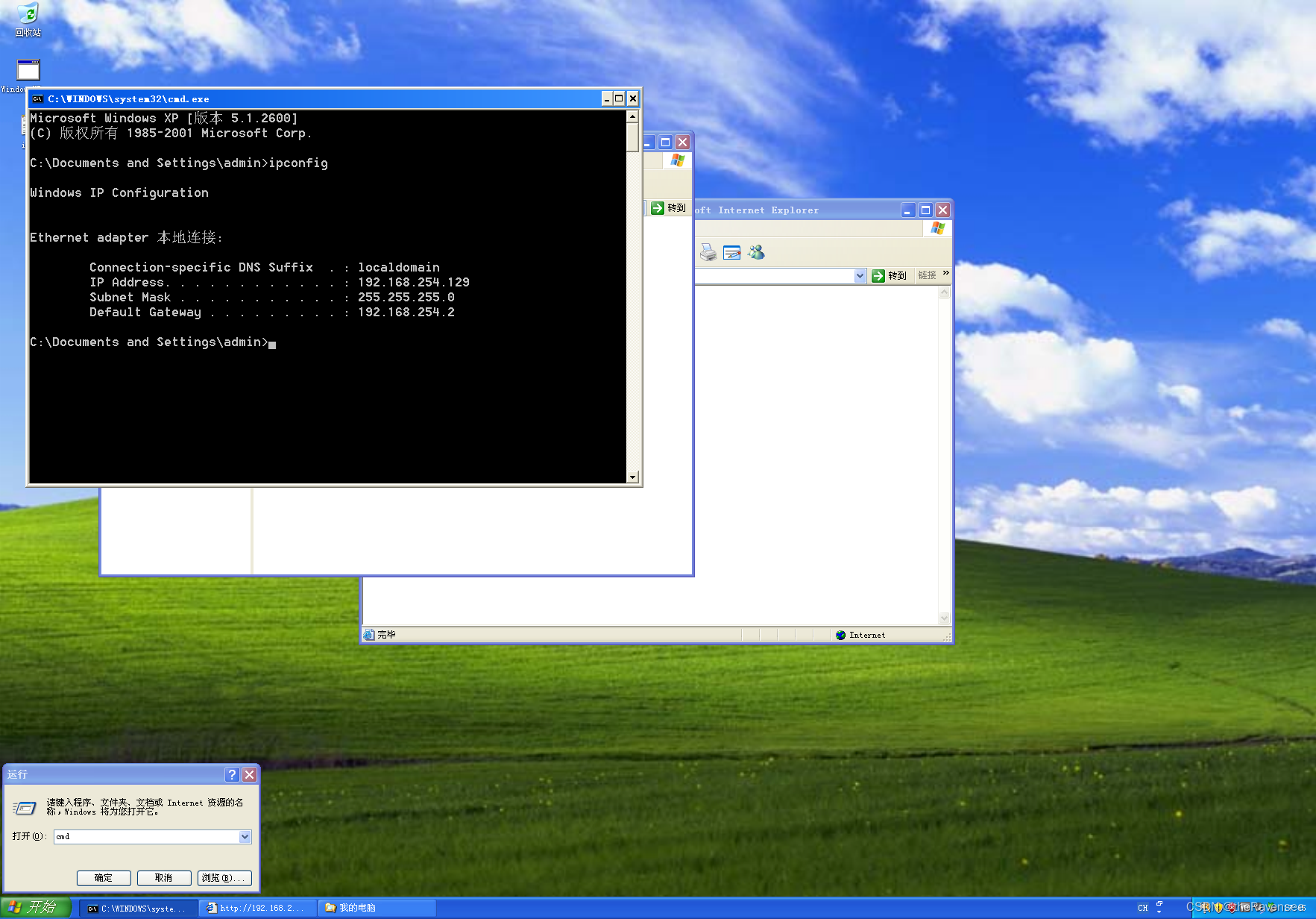This screenshot has width=1316, height=919.
Task: Click the green Go arrow in the middle window
Action: 658,208
